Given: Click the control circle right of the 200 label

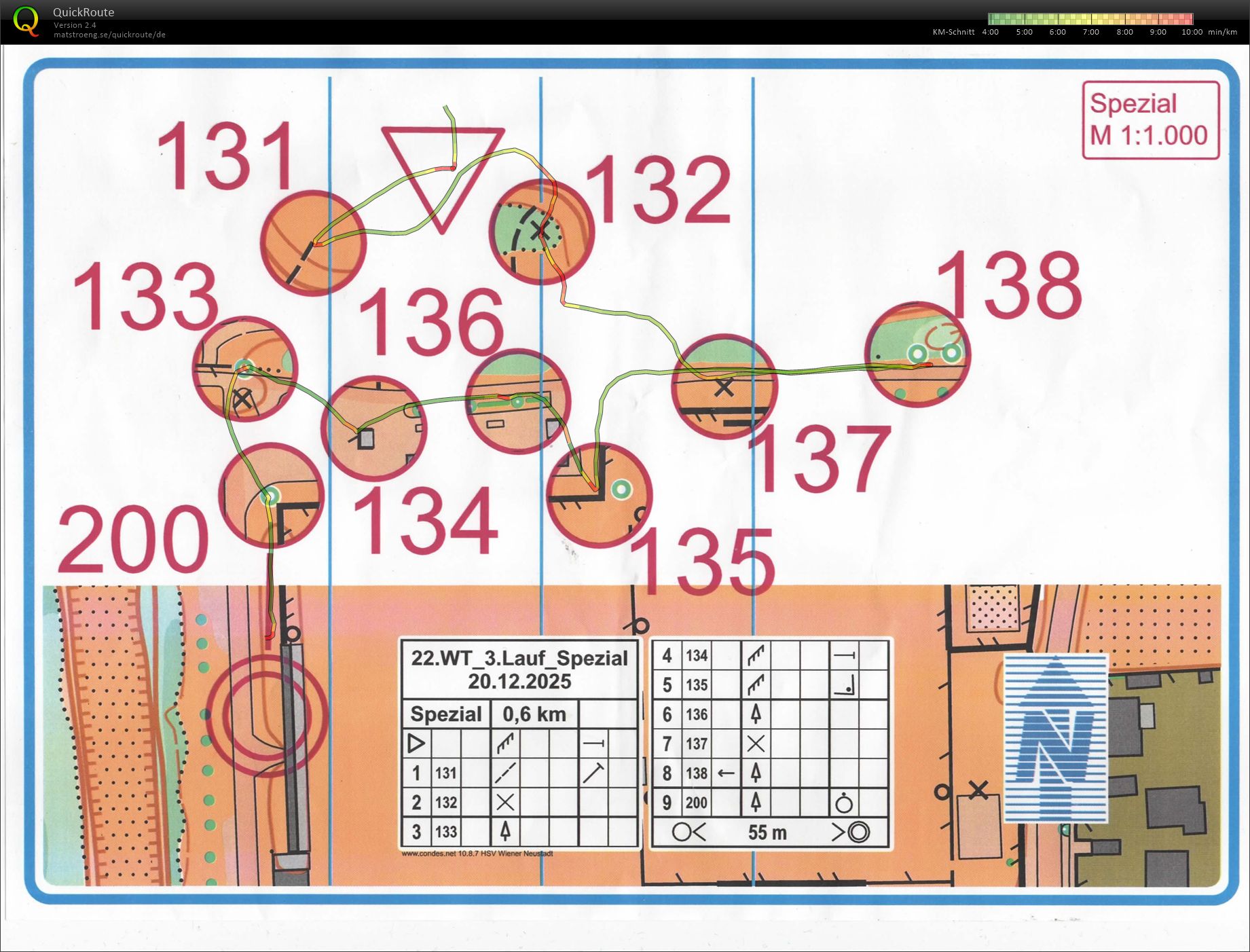Looking at the screenshot, I should [x=271, y=496].
